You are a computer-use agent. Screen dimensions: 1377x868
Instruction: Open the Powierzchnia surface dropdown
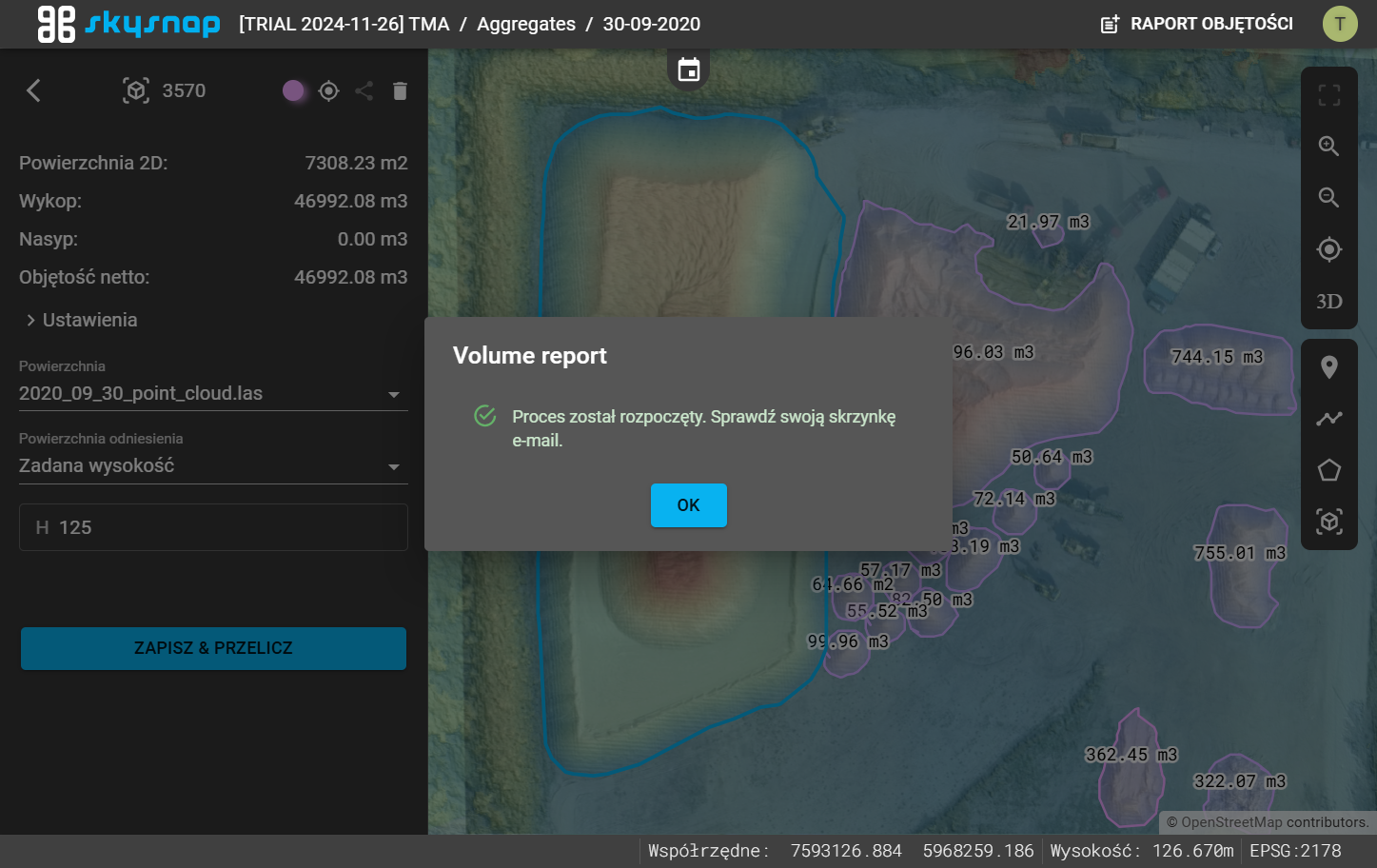pyautogui.click(x=213, y=393)
